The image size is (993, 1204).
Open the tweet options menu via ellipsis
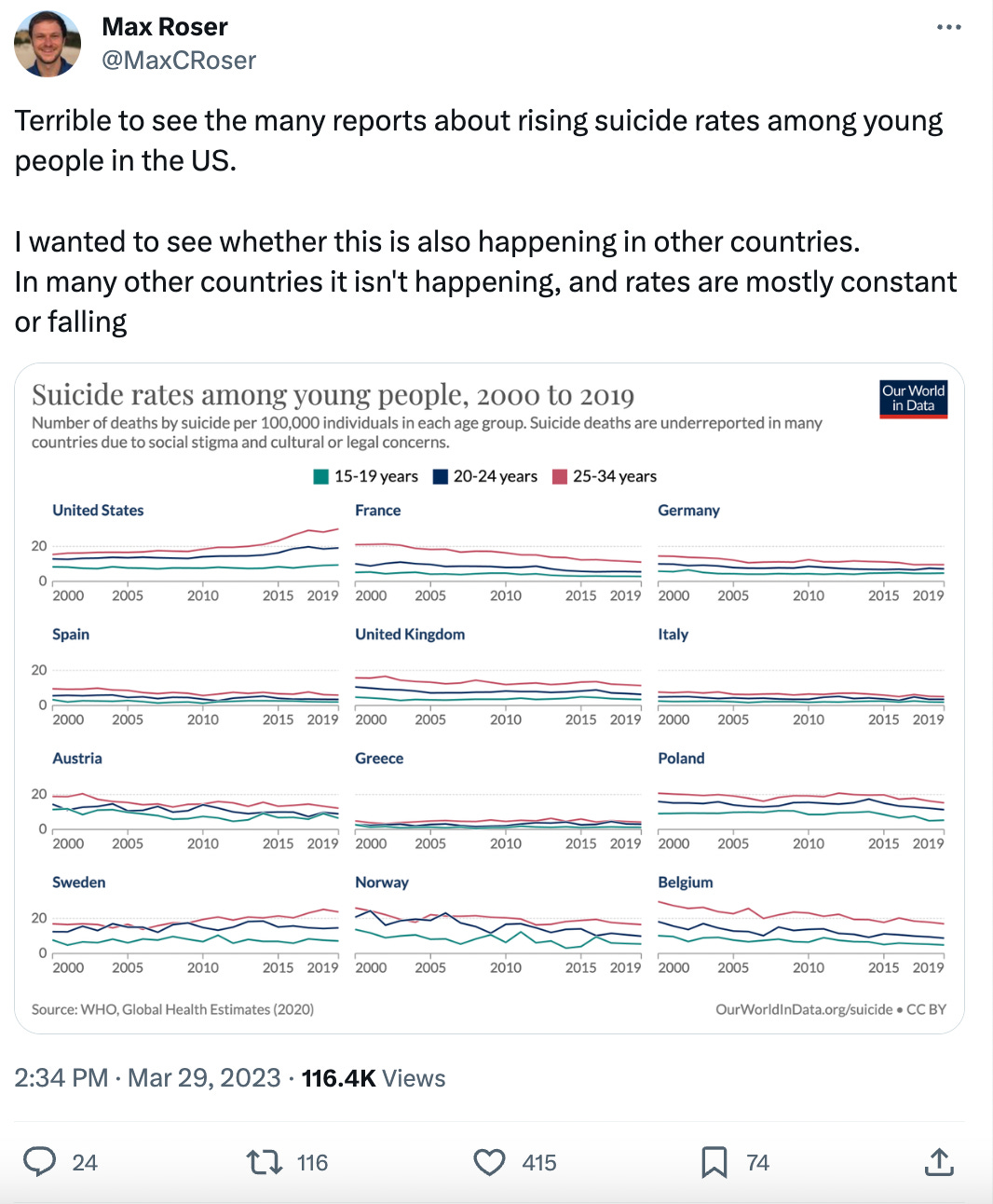pos(949,27)
